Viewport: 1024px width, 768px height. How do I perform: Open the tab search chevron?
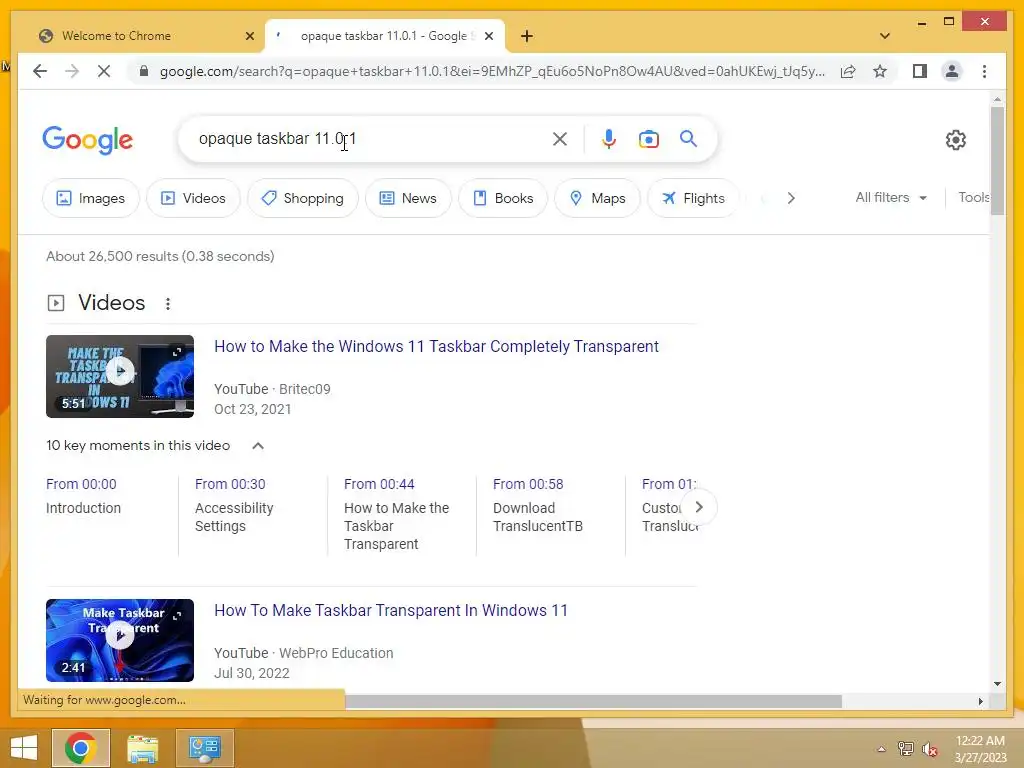pyautogui.click(x=884, y=36)
